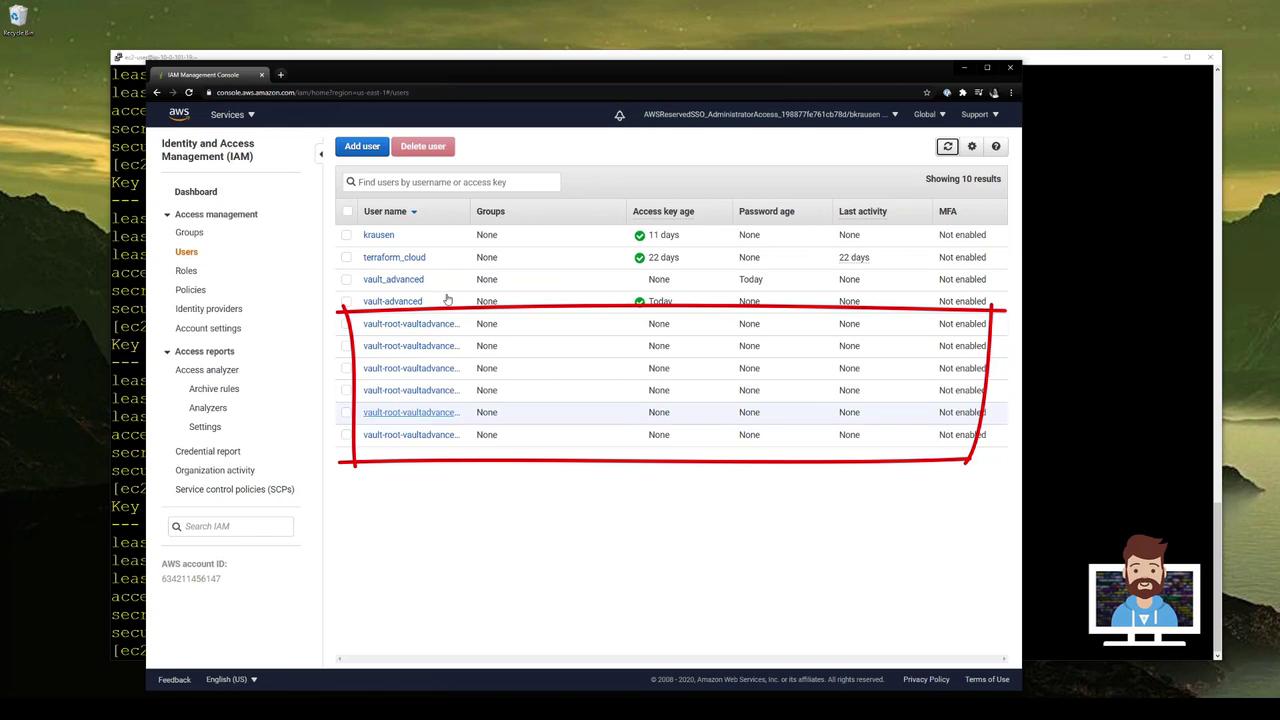Go to Roles in the sidebar
The width and height of the screenshot is (1280, 720).
coord(186,271)
